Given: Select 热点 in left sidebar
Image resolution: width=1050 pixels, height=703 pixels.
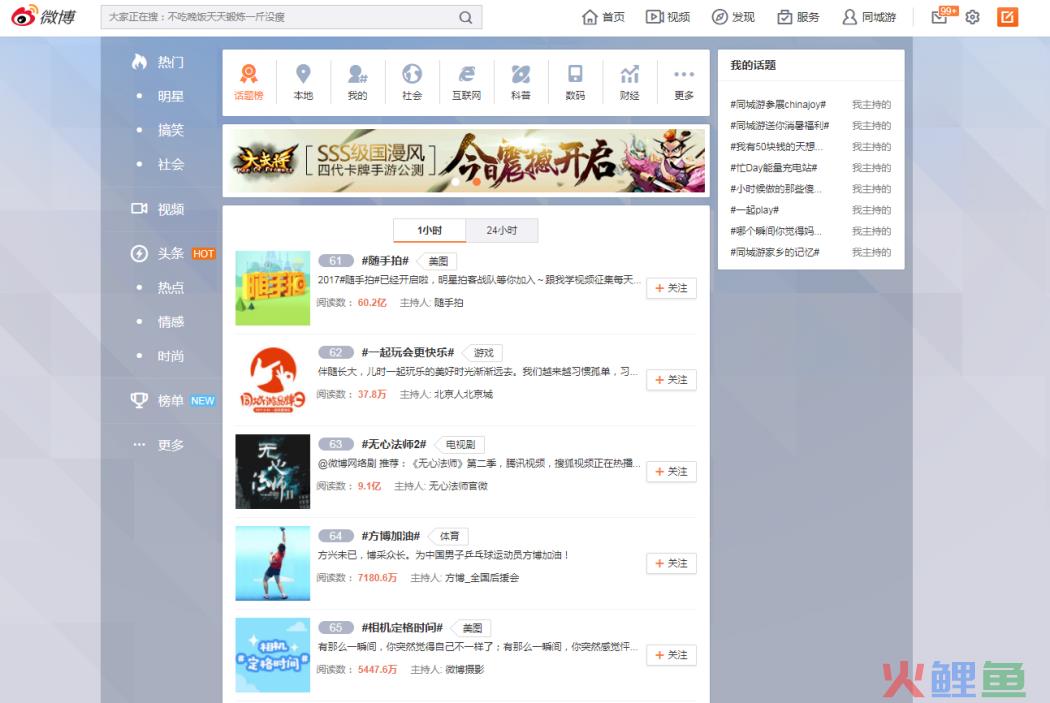Looking at the screenshot, I should click(x=170, y=288).
